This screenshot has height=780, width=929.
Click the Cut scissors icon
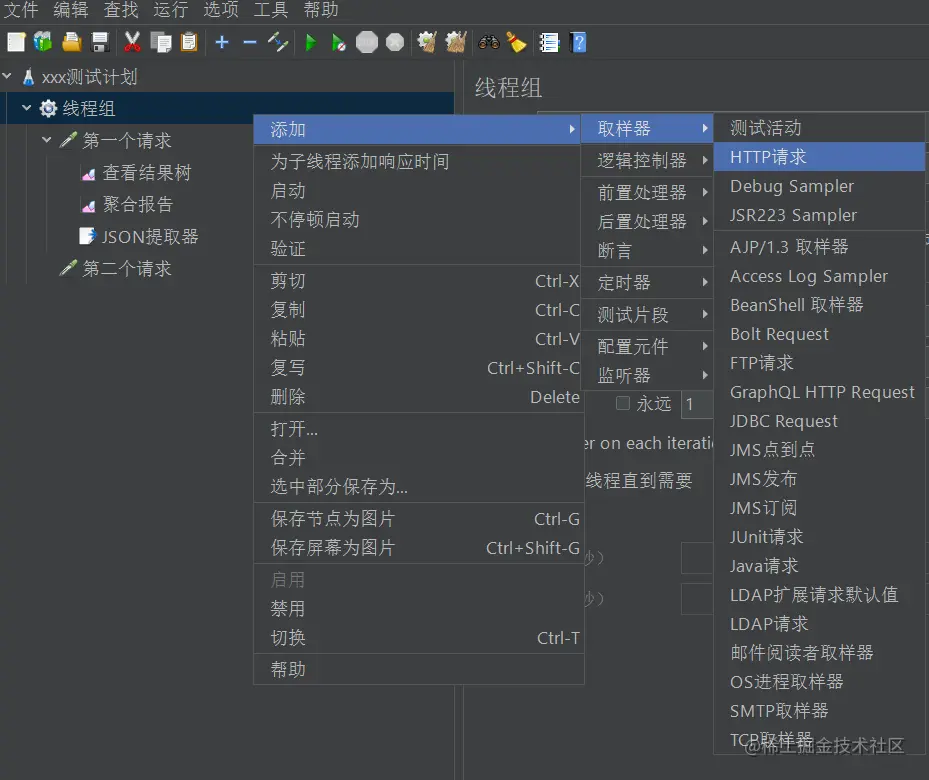132,43
